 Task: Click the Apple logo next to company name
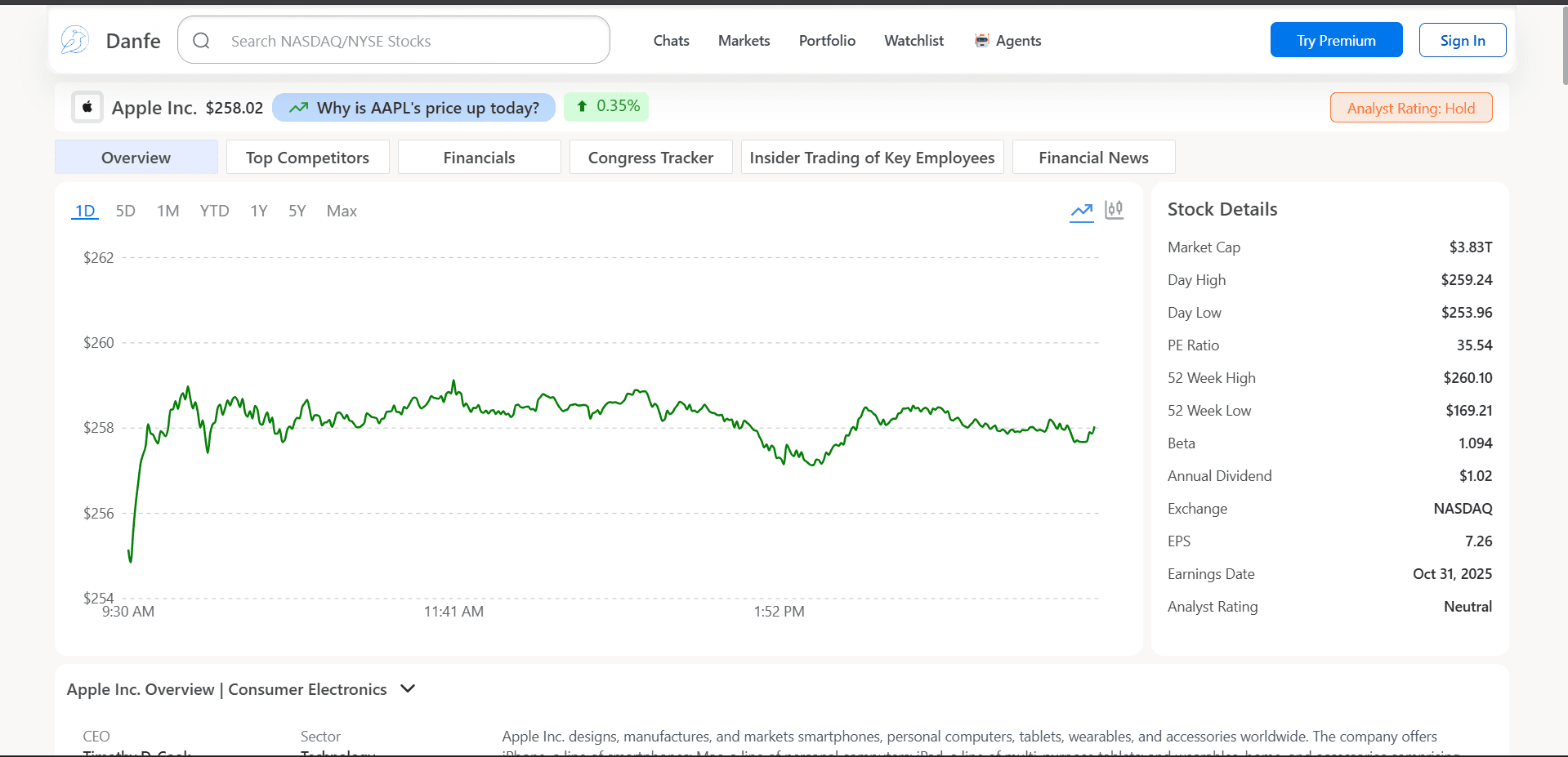[87, 107]
